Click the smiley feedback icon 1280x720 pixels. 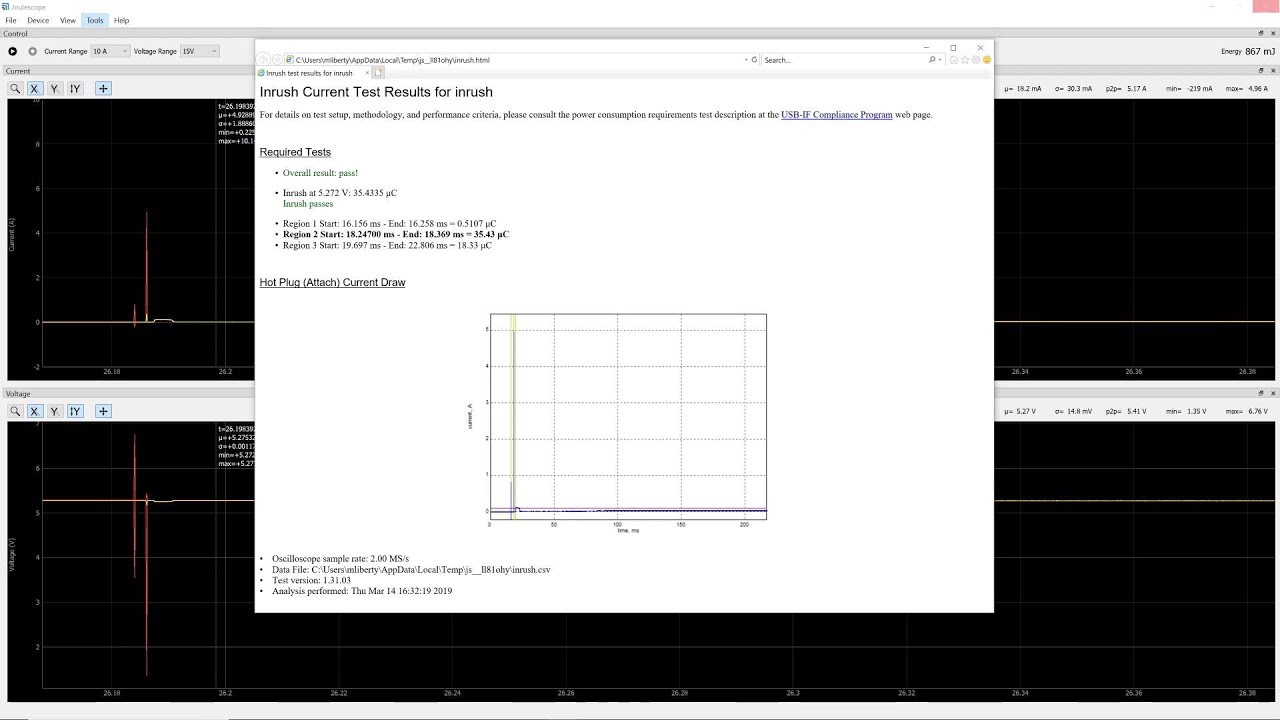click(x=987, y=60)
